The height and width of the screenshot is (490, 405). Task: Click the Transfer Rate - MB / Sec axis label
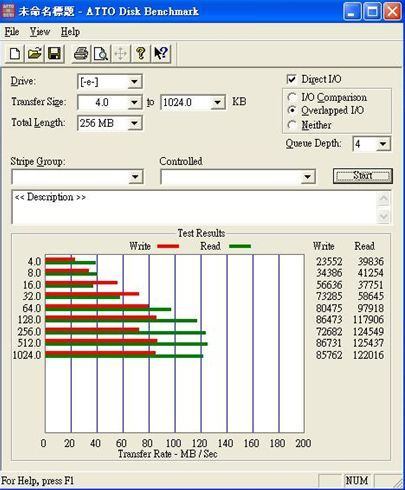click(x=167, y=454)
